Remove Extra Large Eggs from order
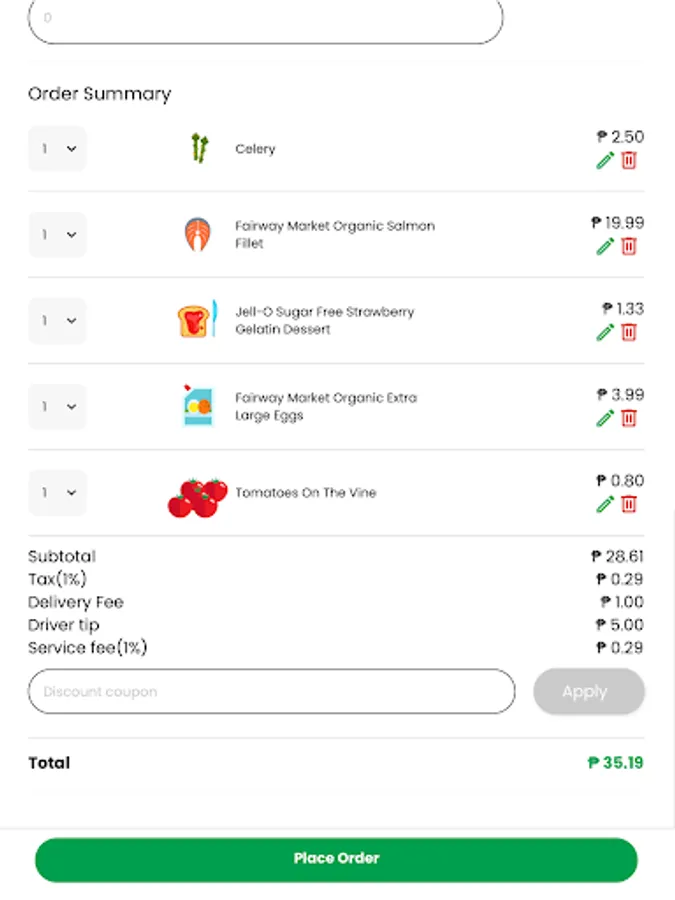 coord(629,419)
